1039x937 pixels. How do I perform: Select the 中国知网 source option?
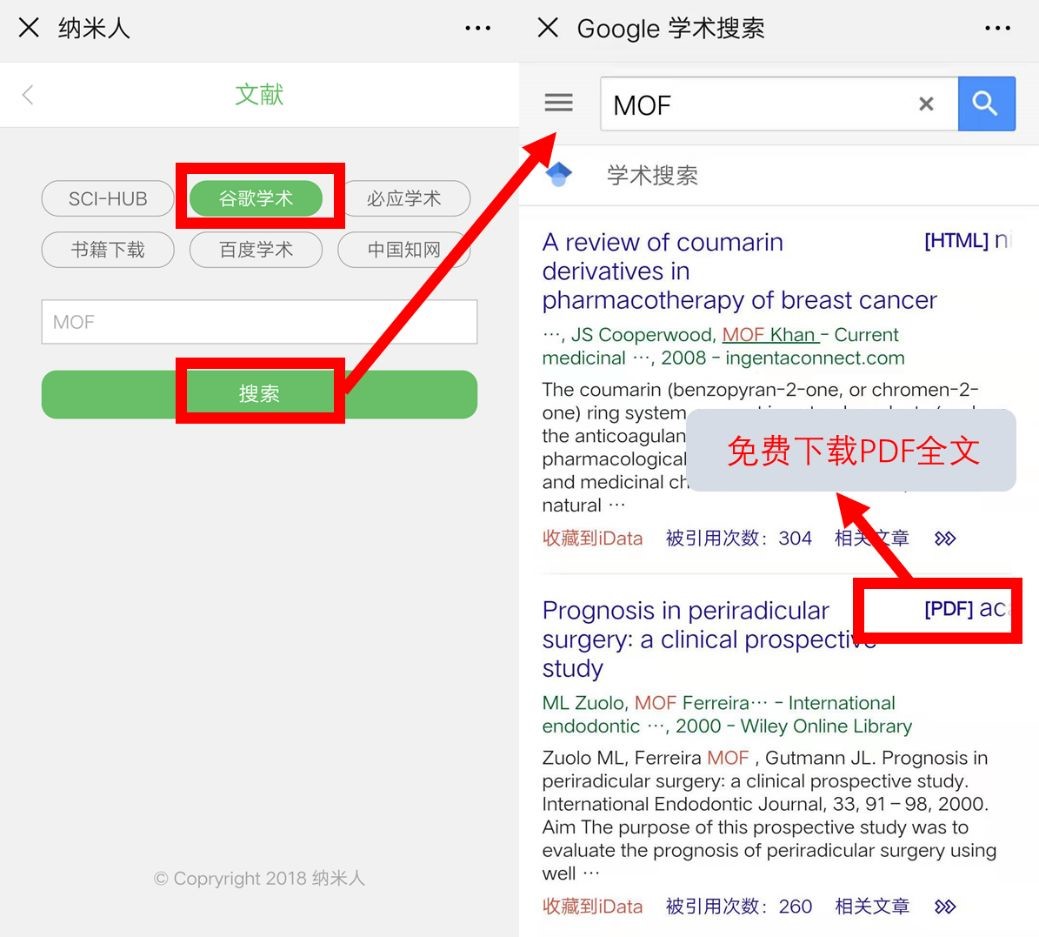point(404,250)
